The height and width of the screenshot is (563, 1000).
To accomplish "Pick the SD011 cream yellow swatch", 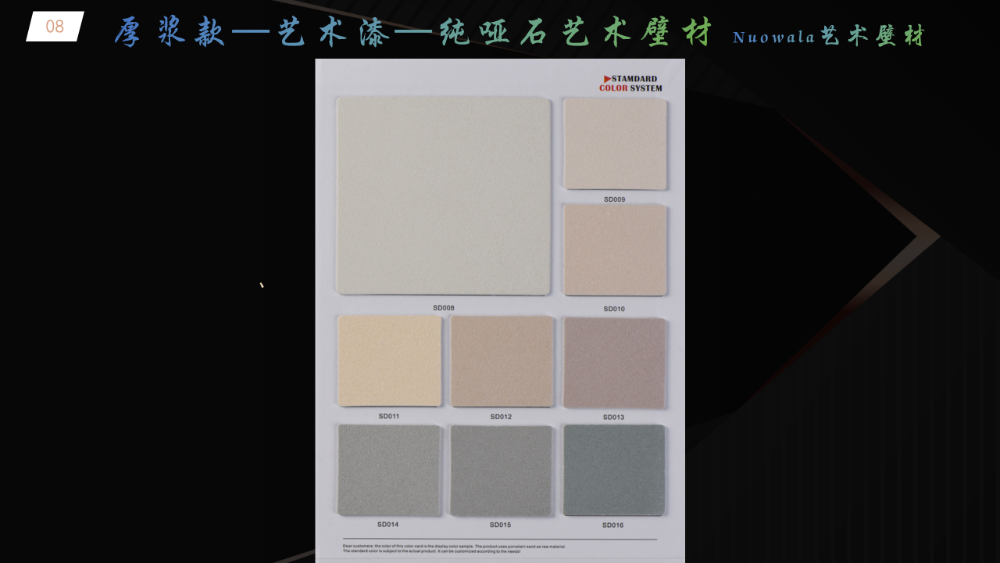I will point(390,361).
